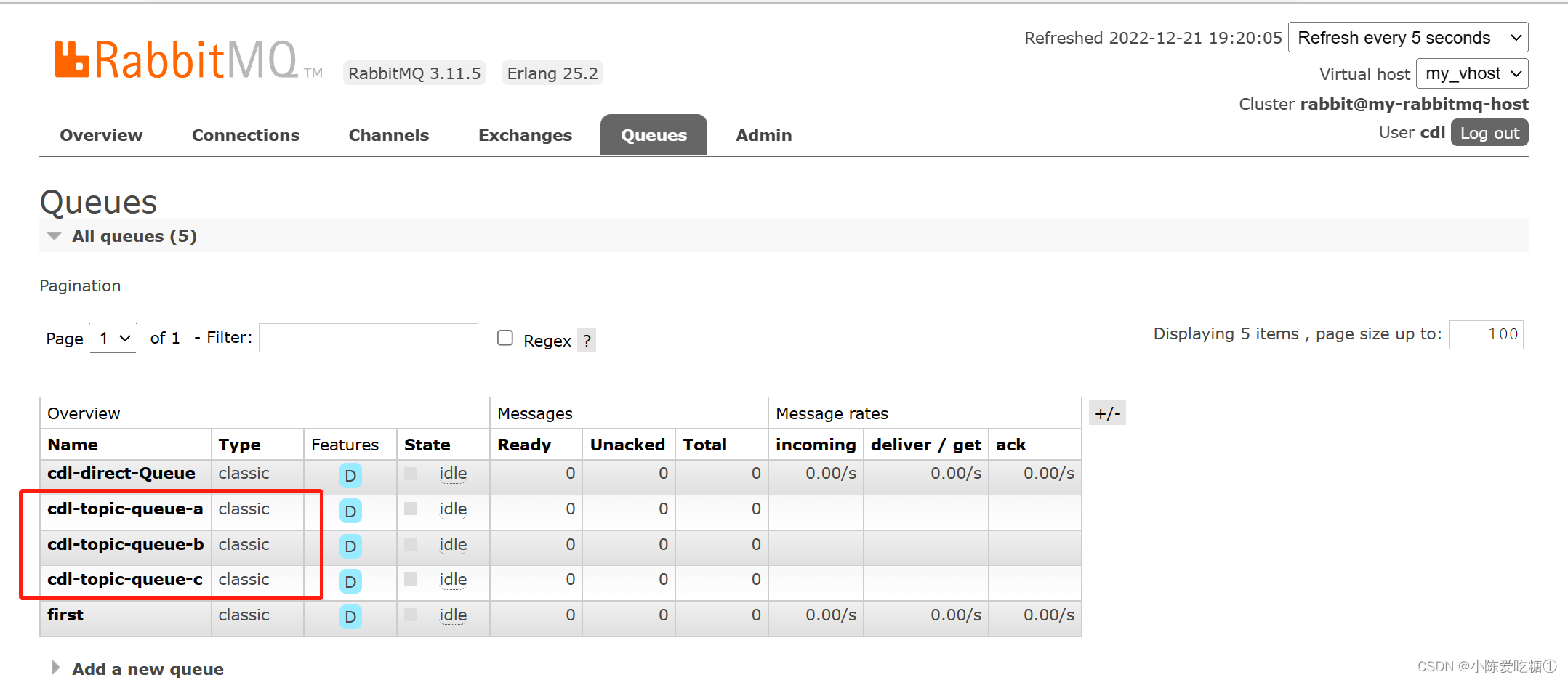The width and height of the screenshot is (1568, 680).
Task: Switch to the Exchanges tab
Action: click(x=525, y=135)
